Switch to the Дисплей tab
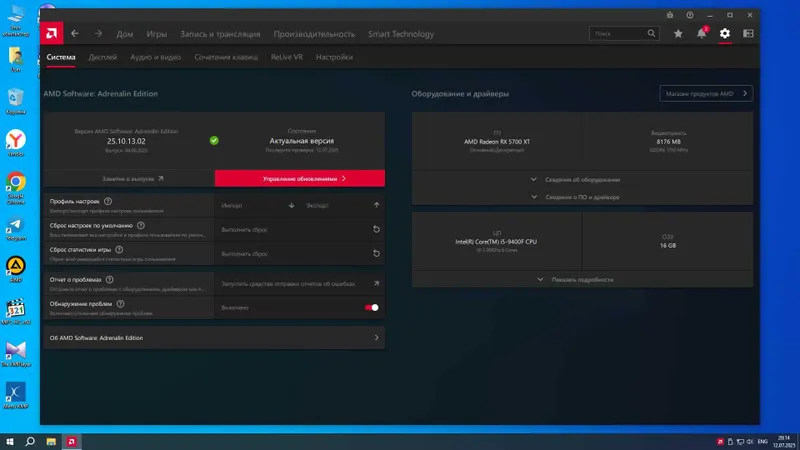The image size is (800, 450). click(103, 57)
